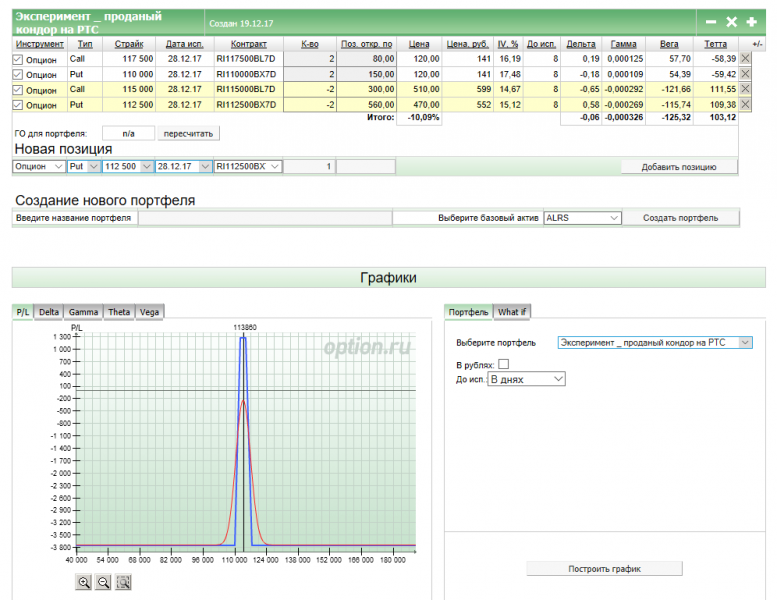Screen dimensions: 777x600
Task: Remove the Put 112 500 position row
Action: coord(745,104)
